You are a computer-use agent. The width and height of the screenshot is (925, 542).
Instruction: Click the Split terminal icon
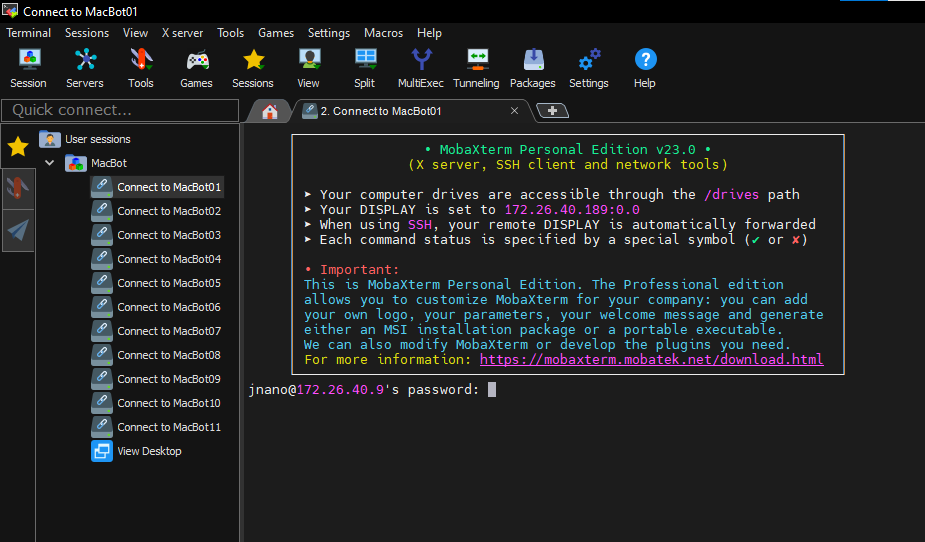click(365, 60)
